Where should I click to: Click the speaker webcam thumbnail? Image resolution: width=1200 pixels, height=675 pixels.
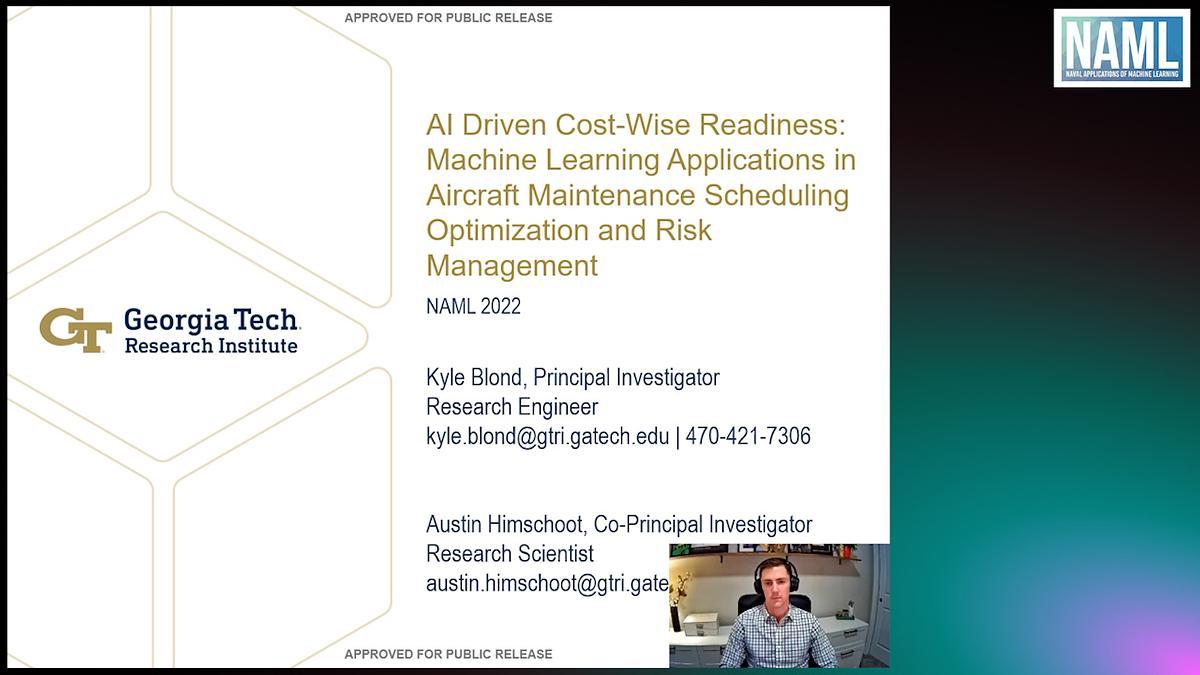coord(779,606)
